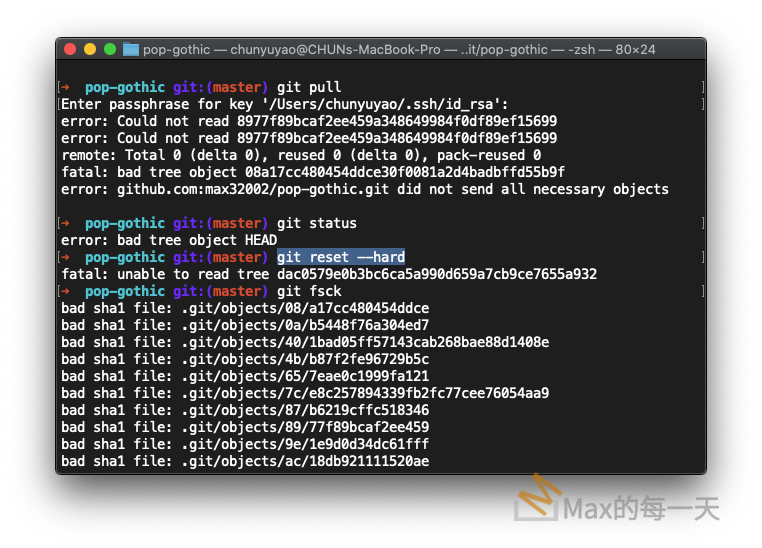The height and width of the screenshot is (548, 762).
Task: Minimize the terminal using yellow button
Action: [x=90, y=49]
